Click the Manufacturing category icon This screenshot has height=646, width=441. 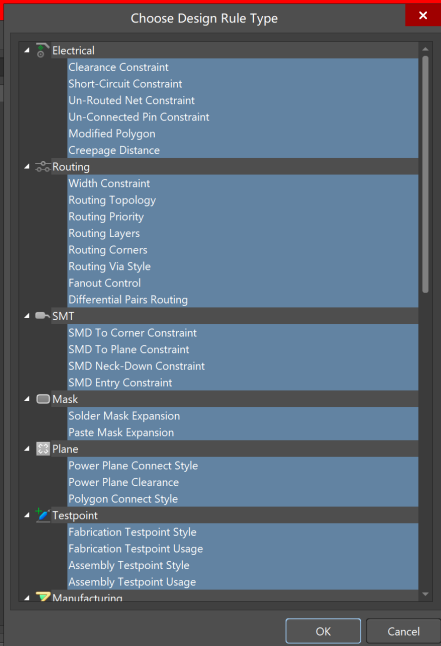(43, 596)
